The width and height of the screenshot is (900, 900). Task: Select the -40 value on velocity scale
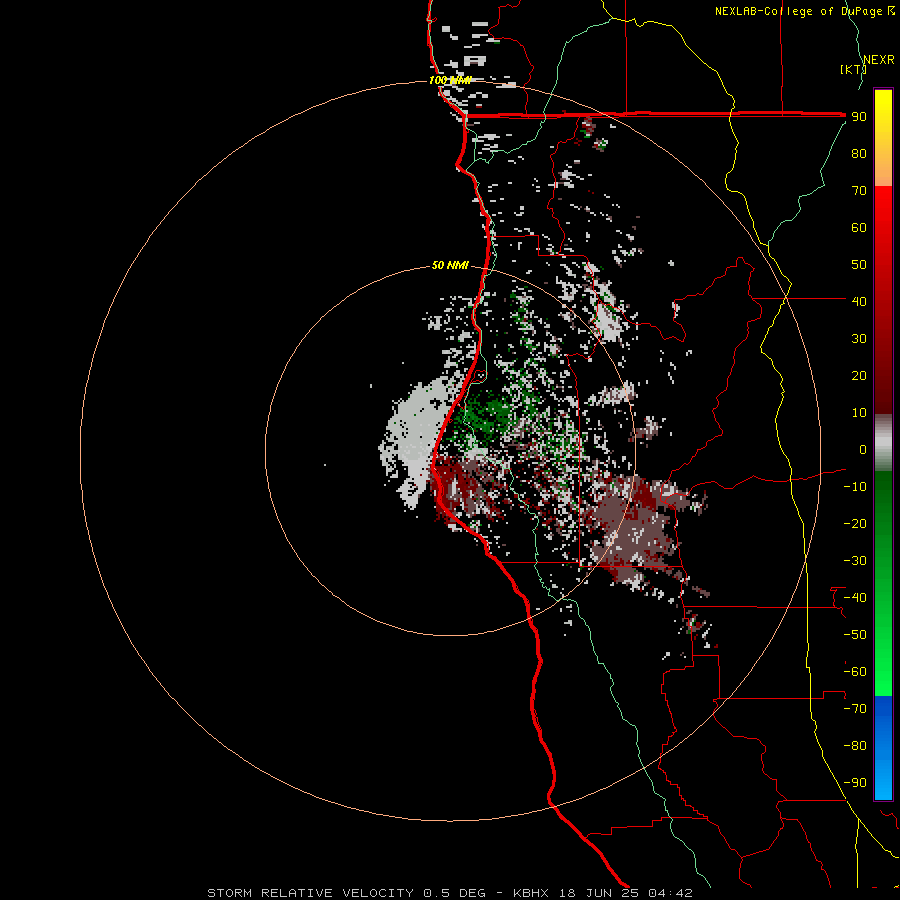pyautogui.click(x=855, y=598)
